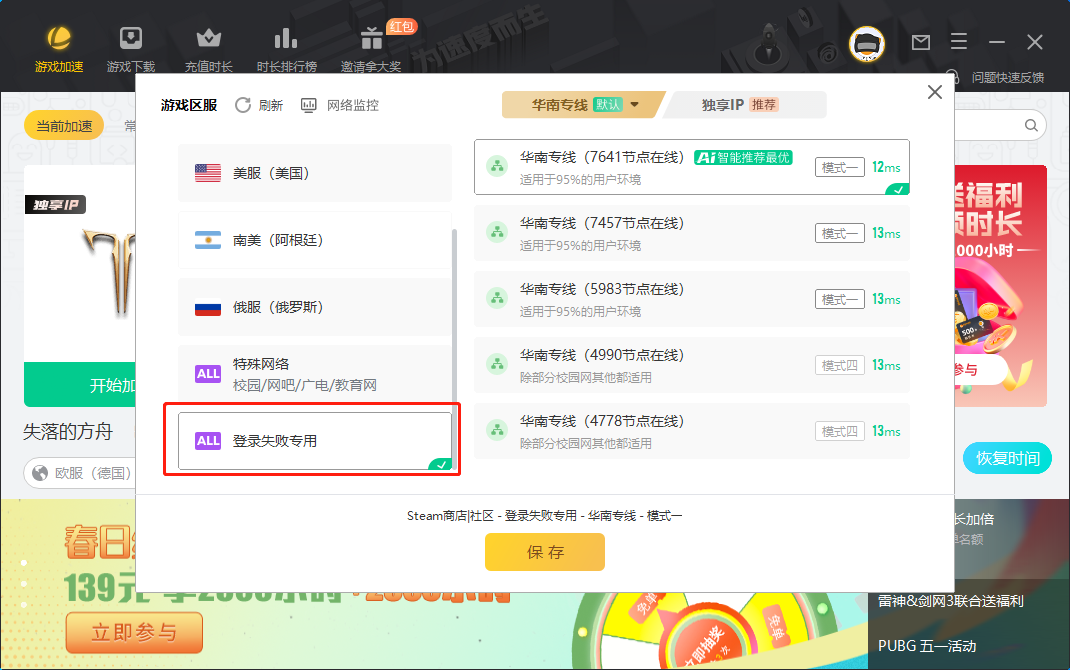Open the hamburger main menu
Screen dimensions: 1070x670
tap(959, 42)
